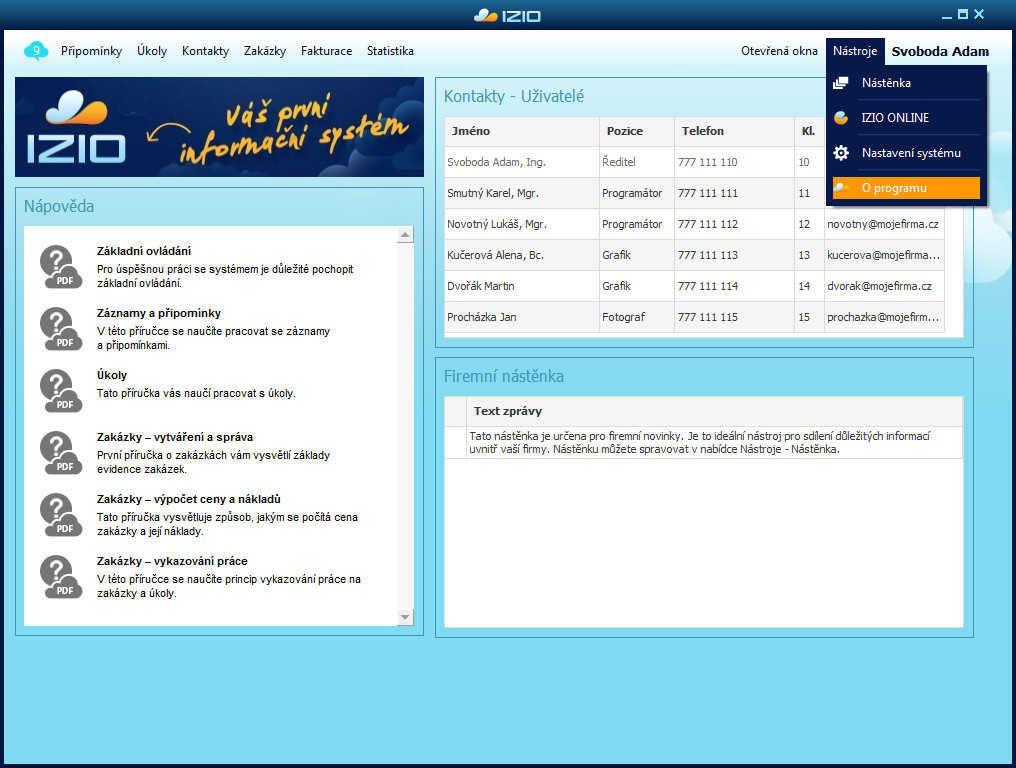Open Zakázky – vytváření a správa guide title
This screenshot has width=1016, height=768.
click(175, 437)
